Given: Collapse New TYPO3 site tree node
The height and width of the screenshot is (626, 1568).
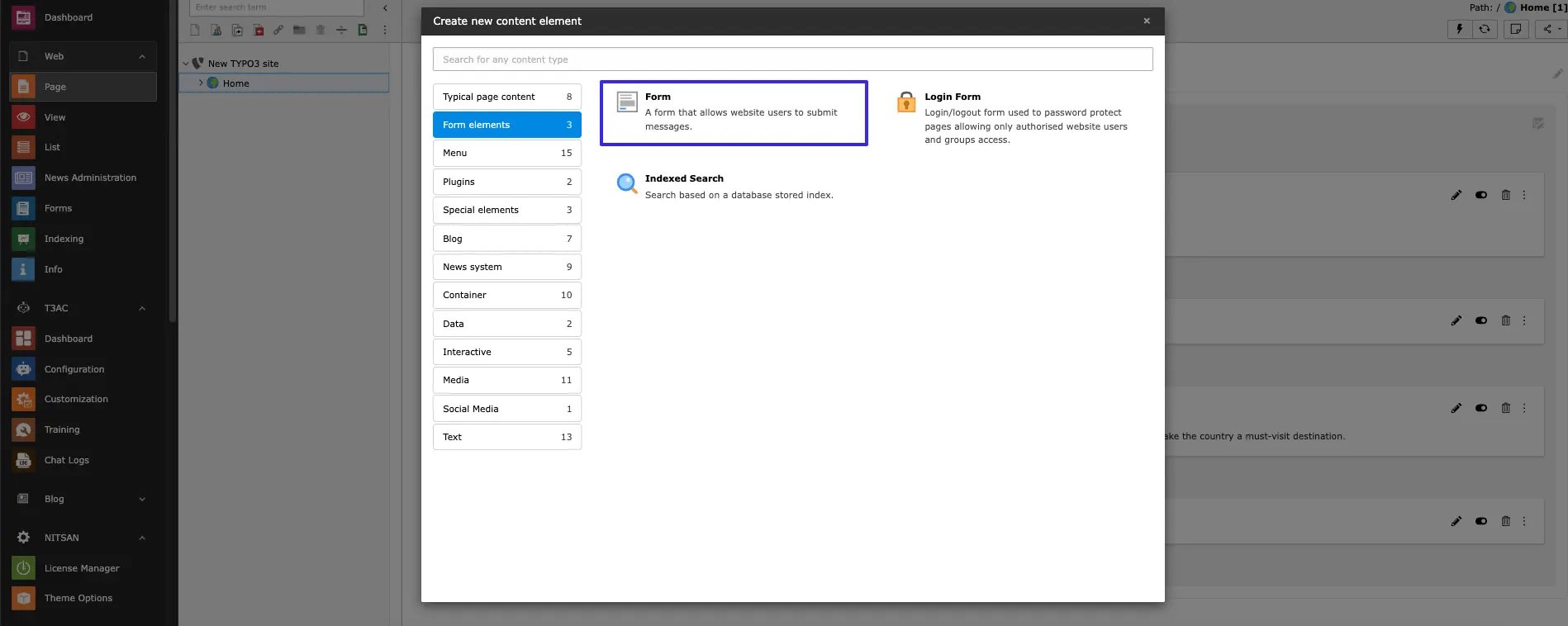Looking at the screenshot, I should (x=185, y=64).
